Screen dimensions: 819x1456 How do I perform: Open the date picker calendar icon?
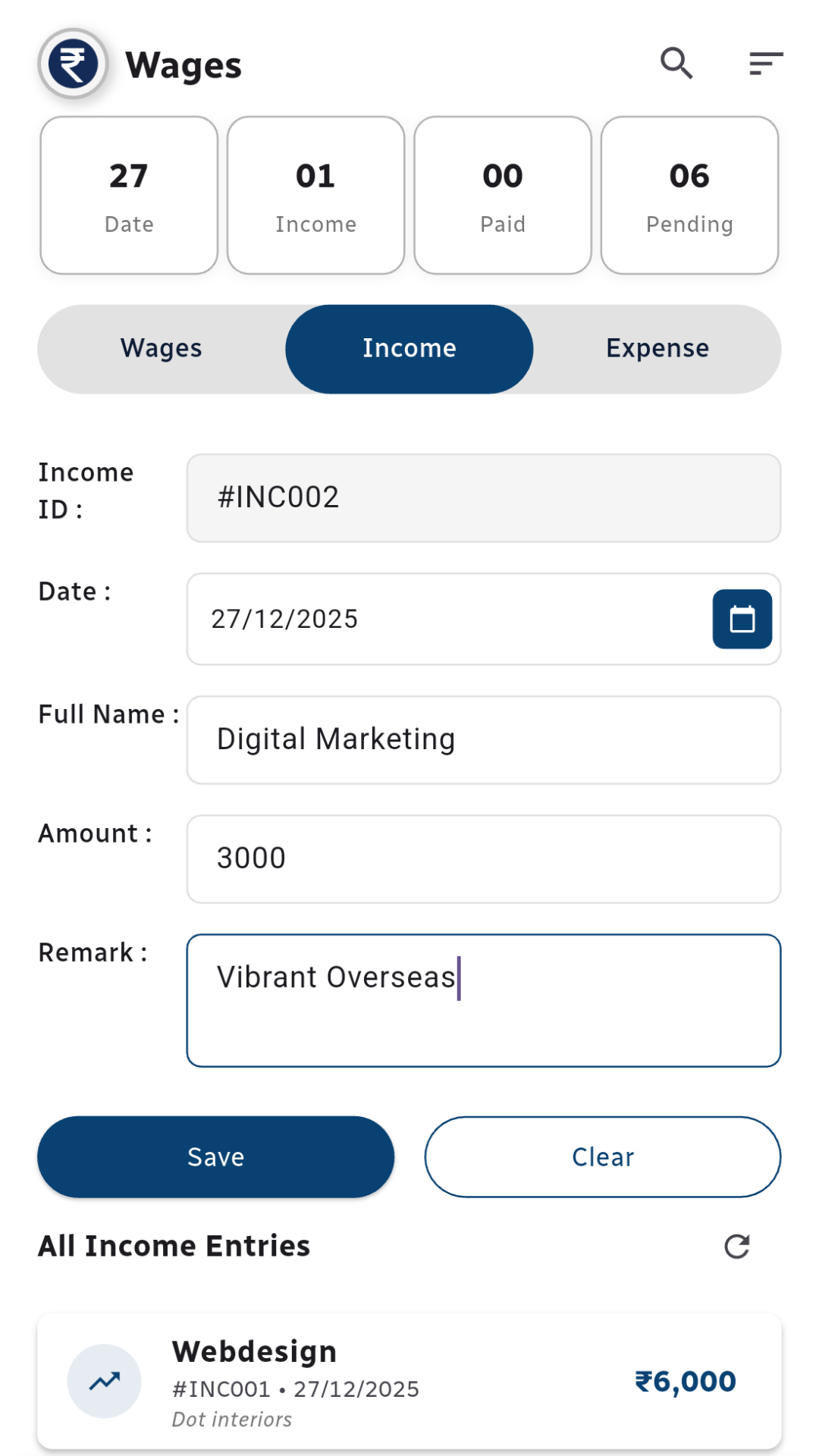(742, 619)
